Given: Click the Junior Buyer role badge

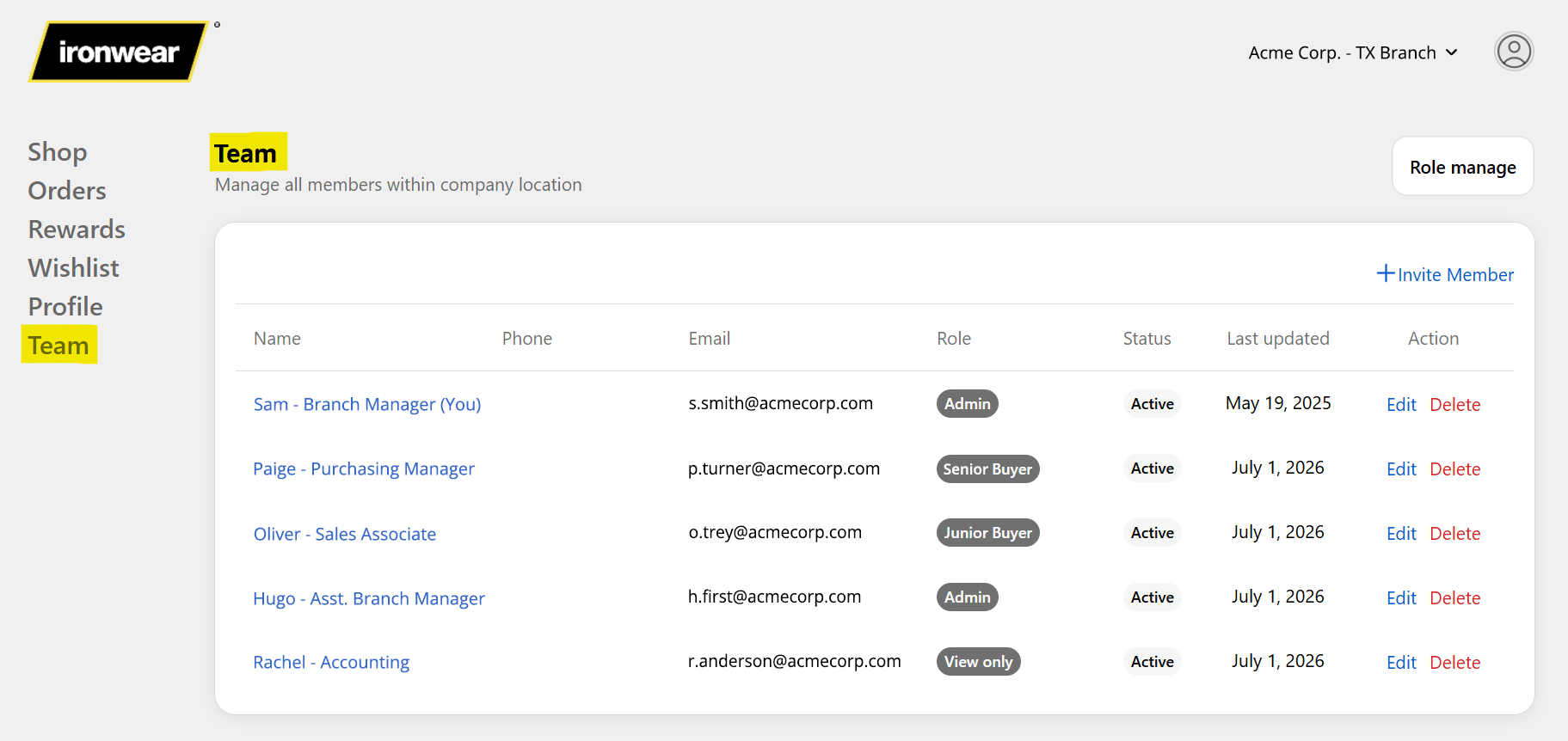Looking at the screenshot, I should pos(987,533).
